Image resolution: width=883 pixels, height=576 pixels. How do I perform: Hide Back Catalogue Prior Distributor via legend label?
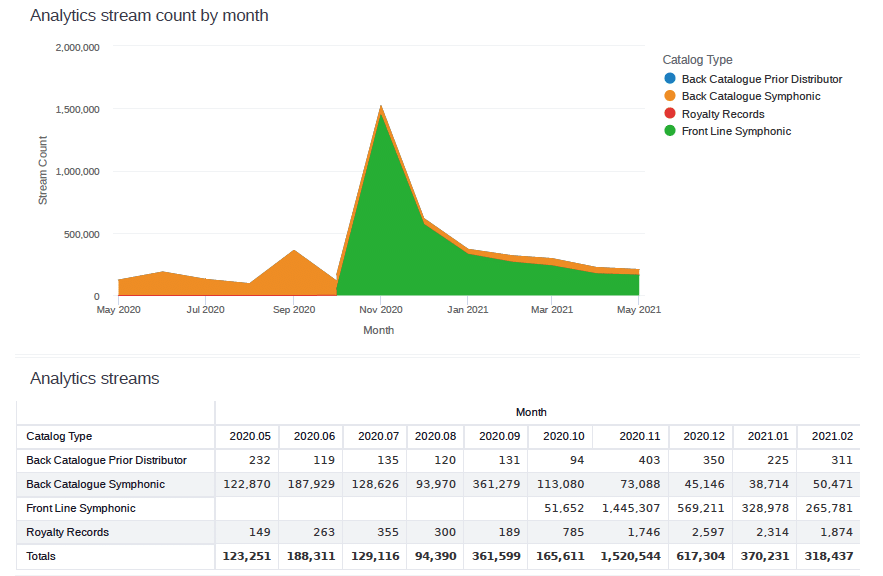pyautogui.click(x=761, y=79)
